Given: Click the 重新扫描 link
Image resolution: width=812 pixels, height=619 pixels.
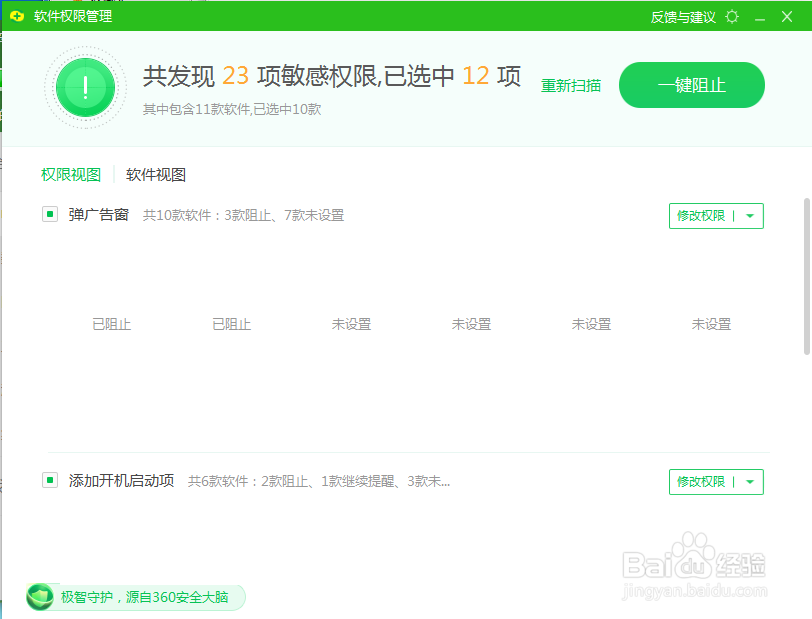Looking at the screenshot, I should click(571, 85).
